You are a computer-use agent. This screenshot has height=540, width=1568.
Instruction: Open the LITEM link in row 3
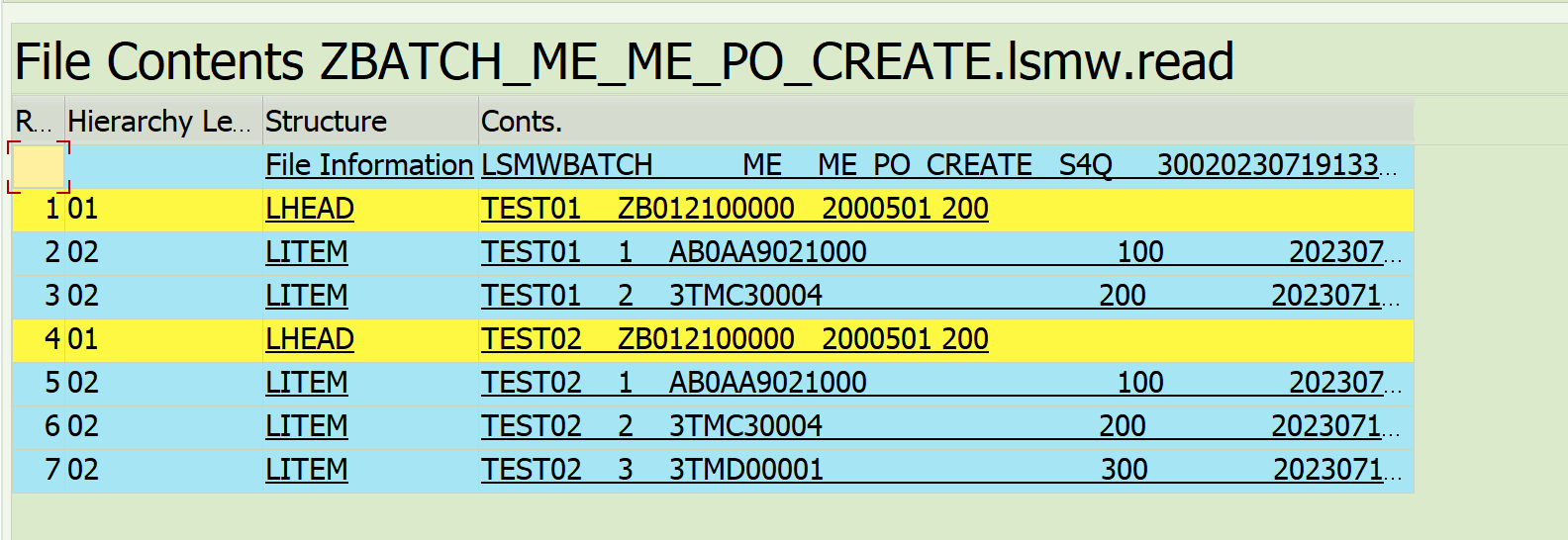pyautogui.click(x=307, y=296)
